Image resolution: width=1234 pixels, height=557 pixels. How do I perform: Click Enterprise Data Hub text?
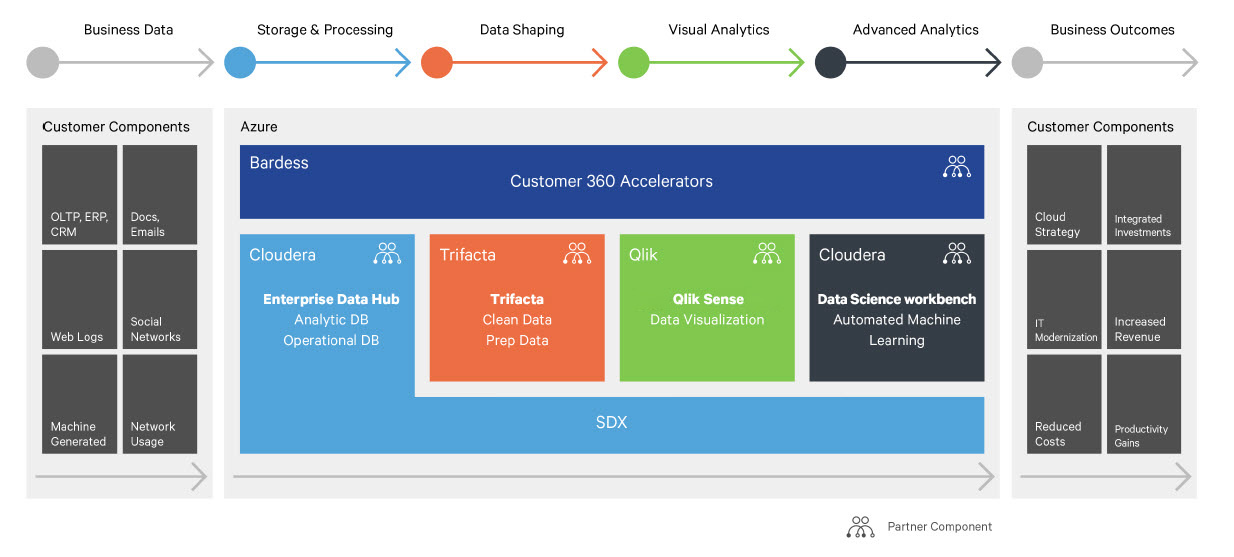click(331, 299)
